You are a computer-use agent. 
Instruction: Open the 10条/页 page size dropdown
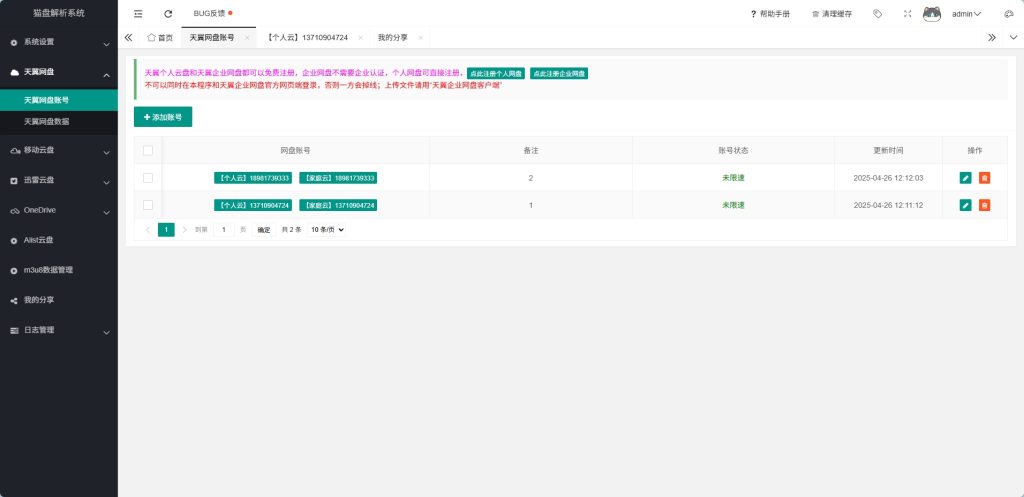tap(327, 230)
